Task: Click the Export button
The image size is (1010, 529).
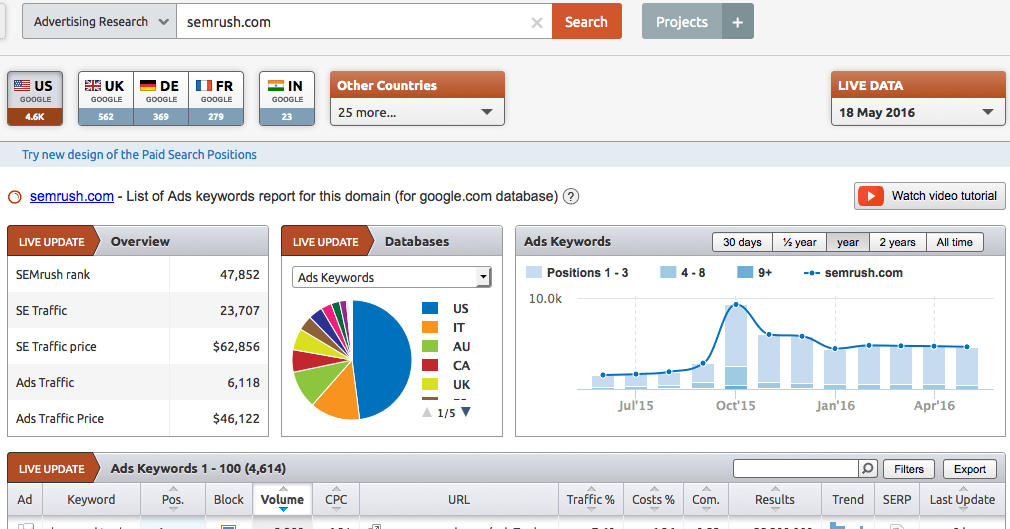Action: point(969,469)
